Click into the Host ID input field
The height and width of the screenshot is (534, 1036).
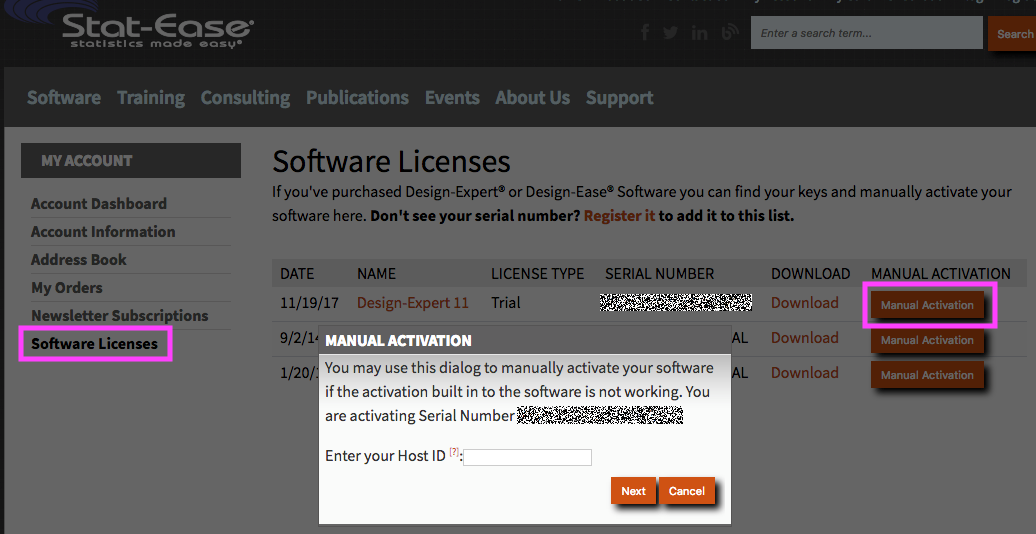(527, 457)
